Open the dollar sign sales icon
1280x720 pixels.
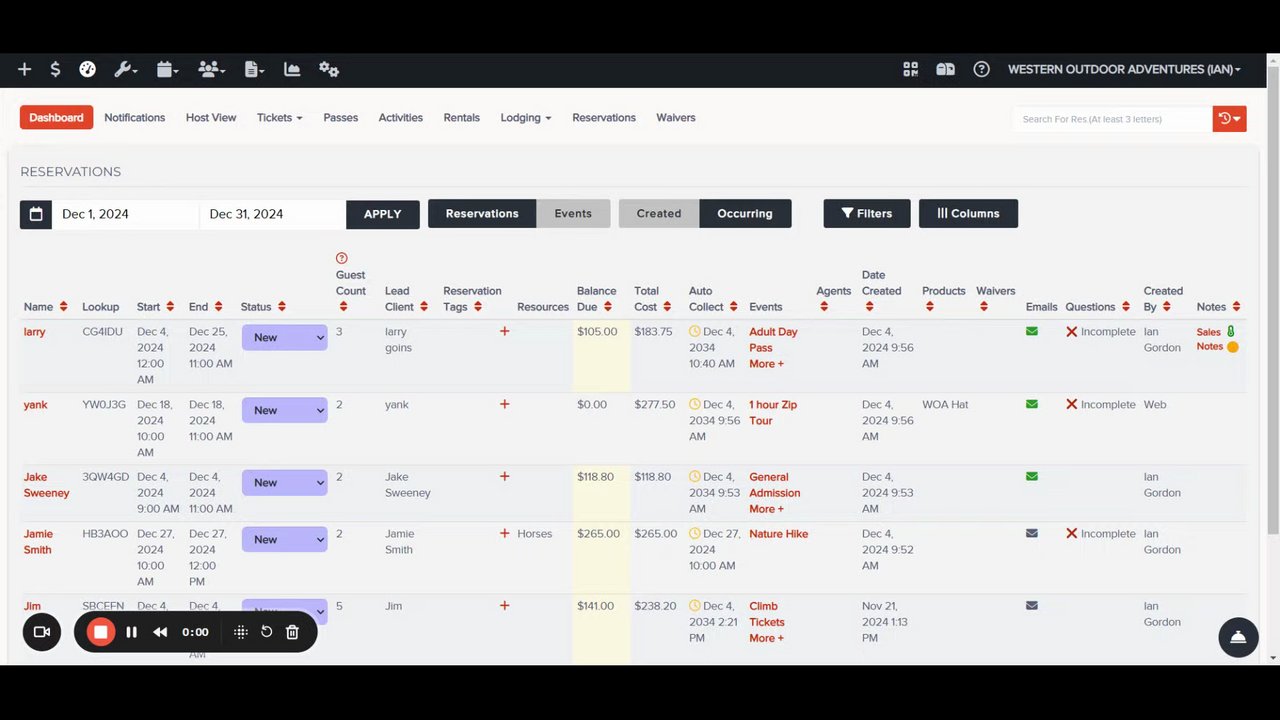(x=55, y=69)
